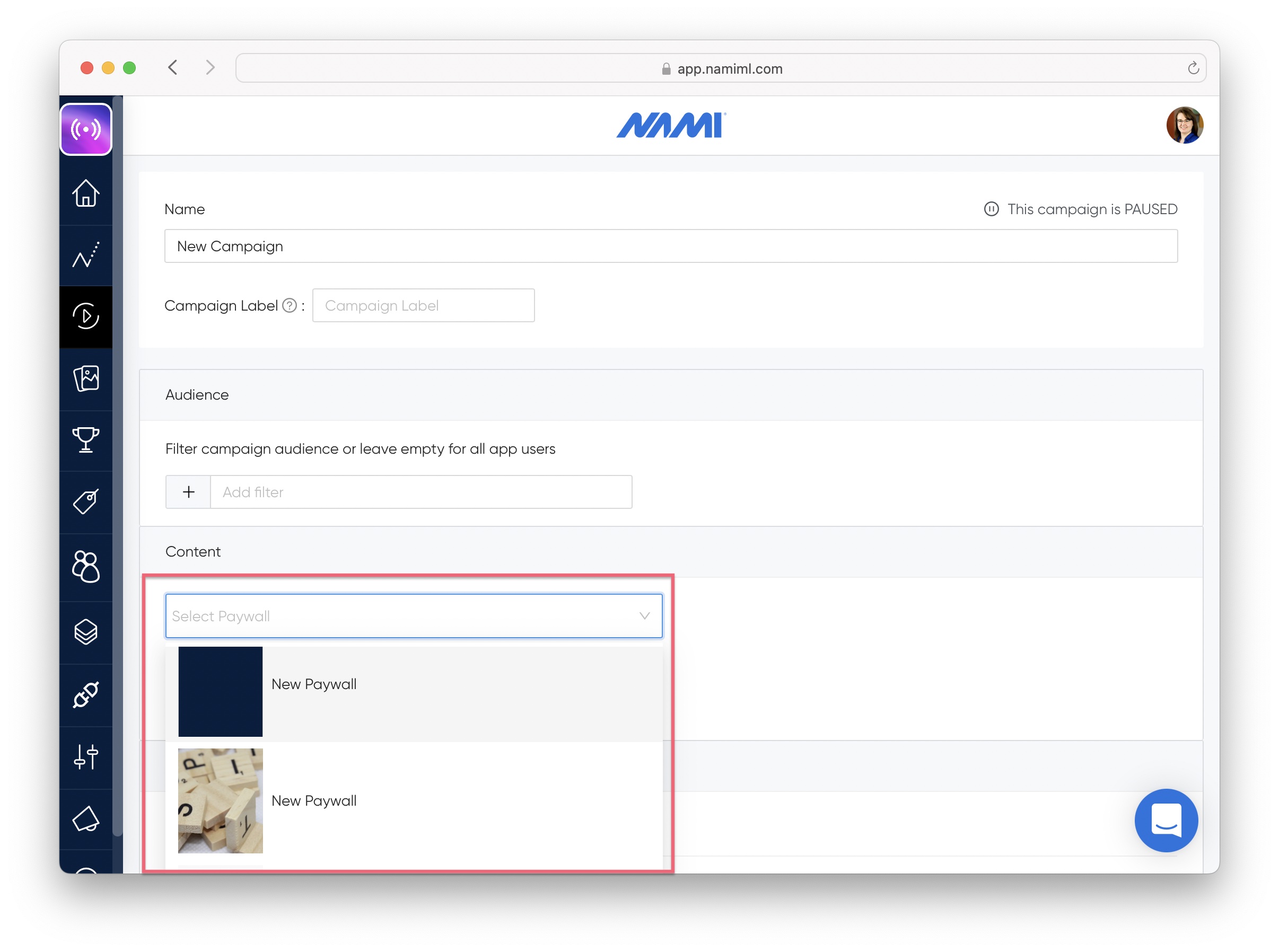Expand the Select Paywall dropdown chevron

click(x=644, y=616)
